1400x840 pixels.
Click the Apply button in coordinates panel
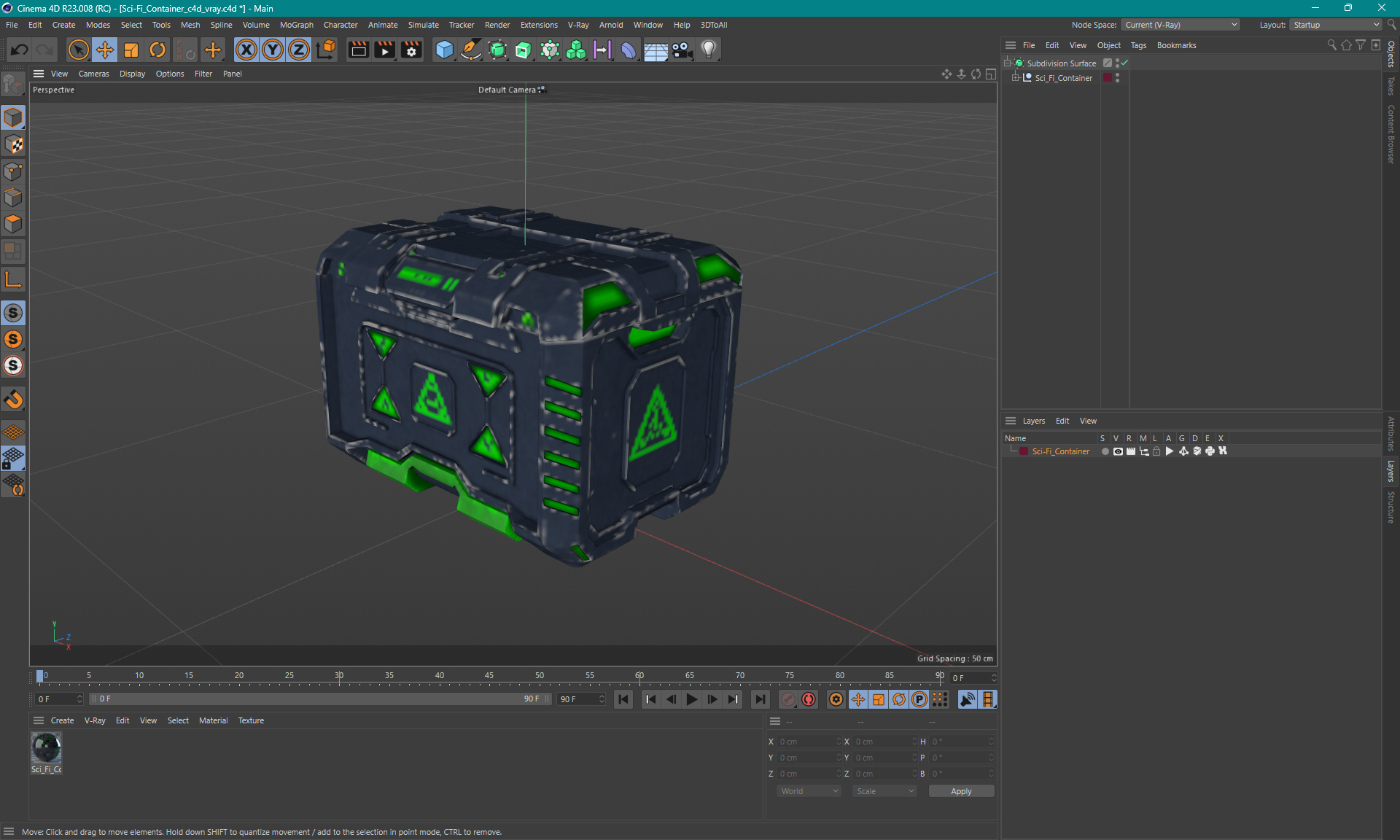click(x=956, y=791)
